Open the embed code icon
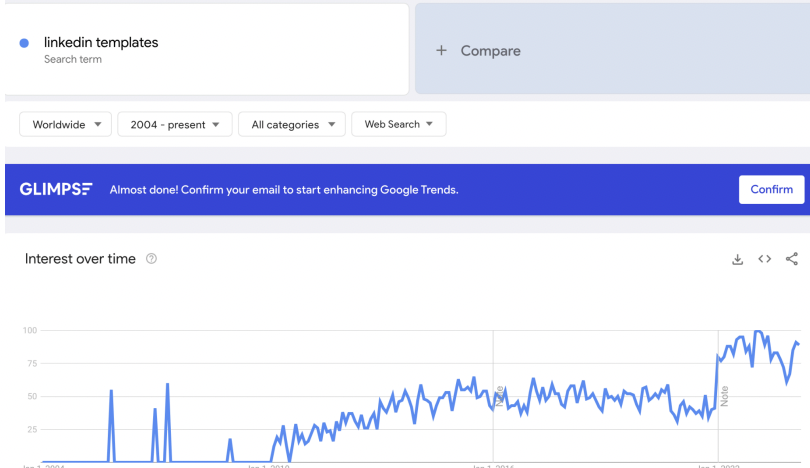This screenshot has width=810, height=468. pyautogui.click(x=765, y=259)
